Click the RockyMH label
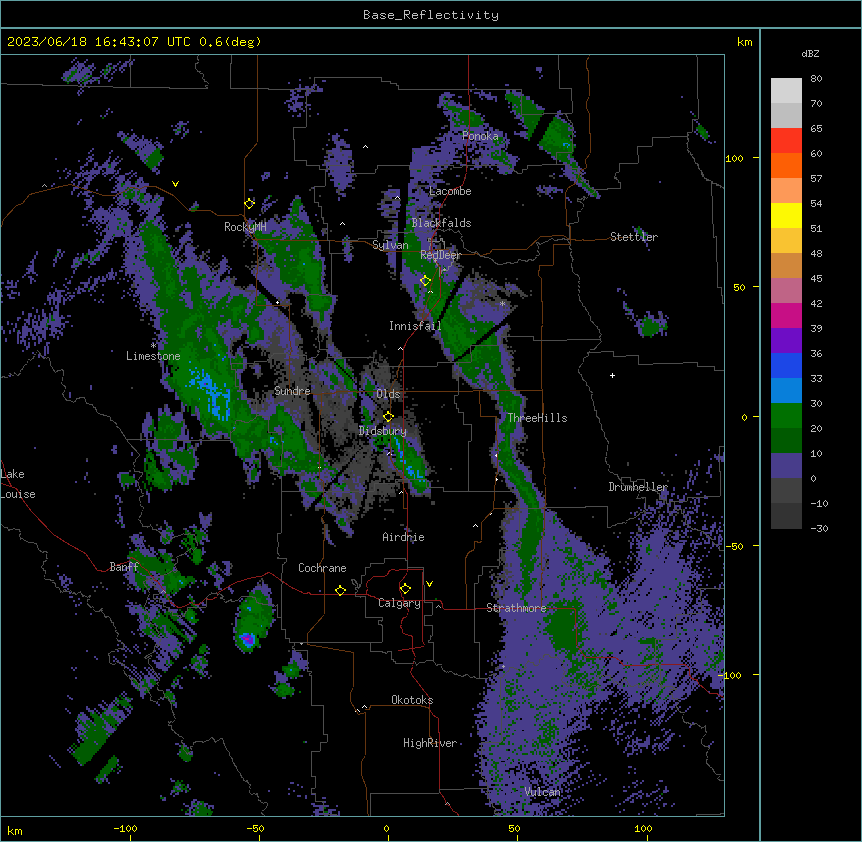 pos(245,227)
